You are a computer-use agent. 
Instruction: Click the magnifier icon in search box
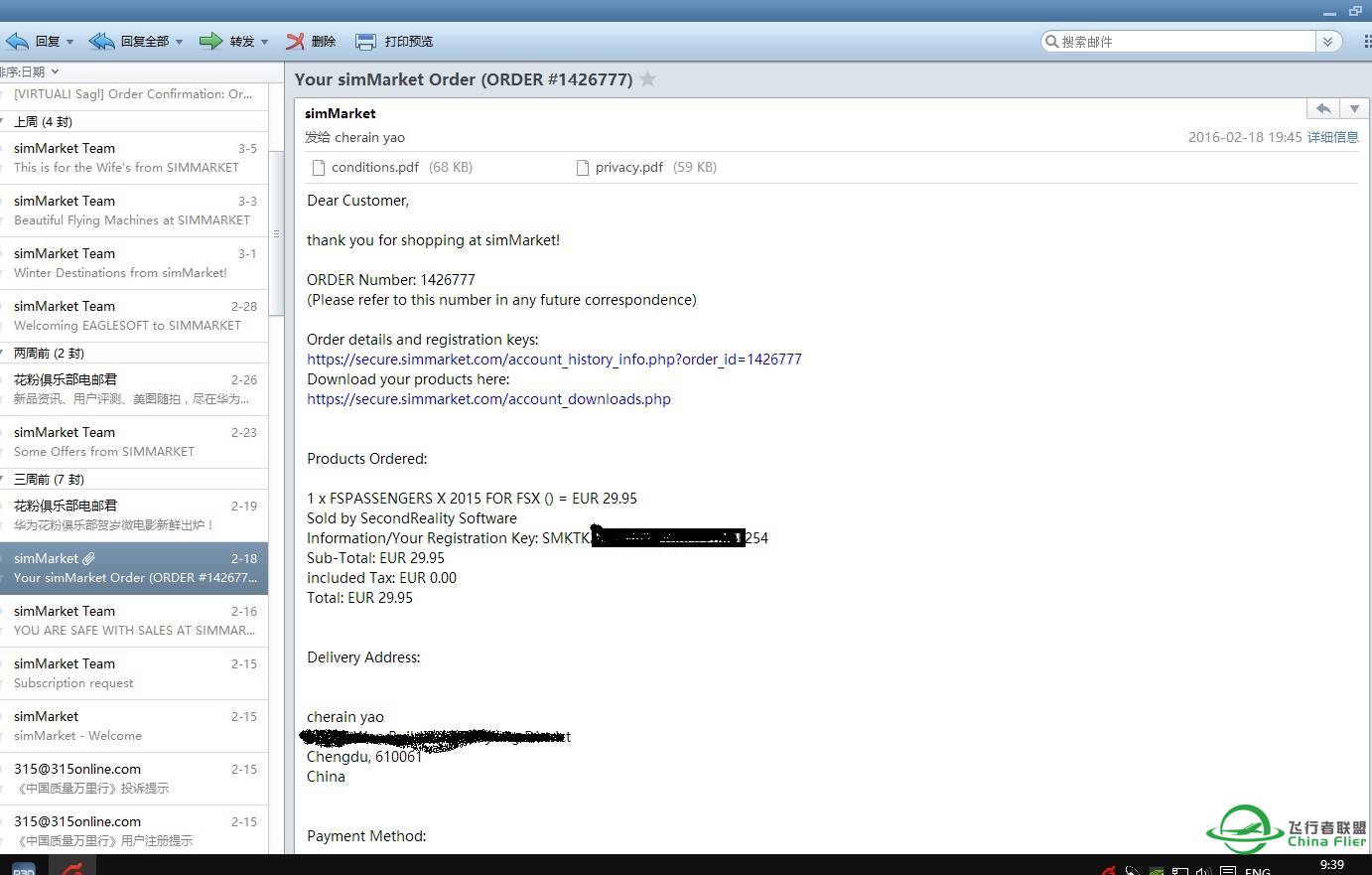[1051, 42]
